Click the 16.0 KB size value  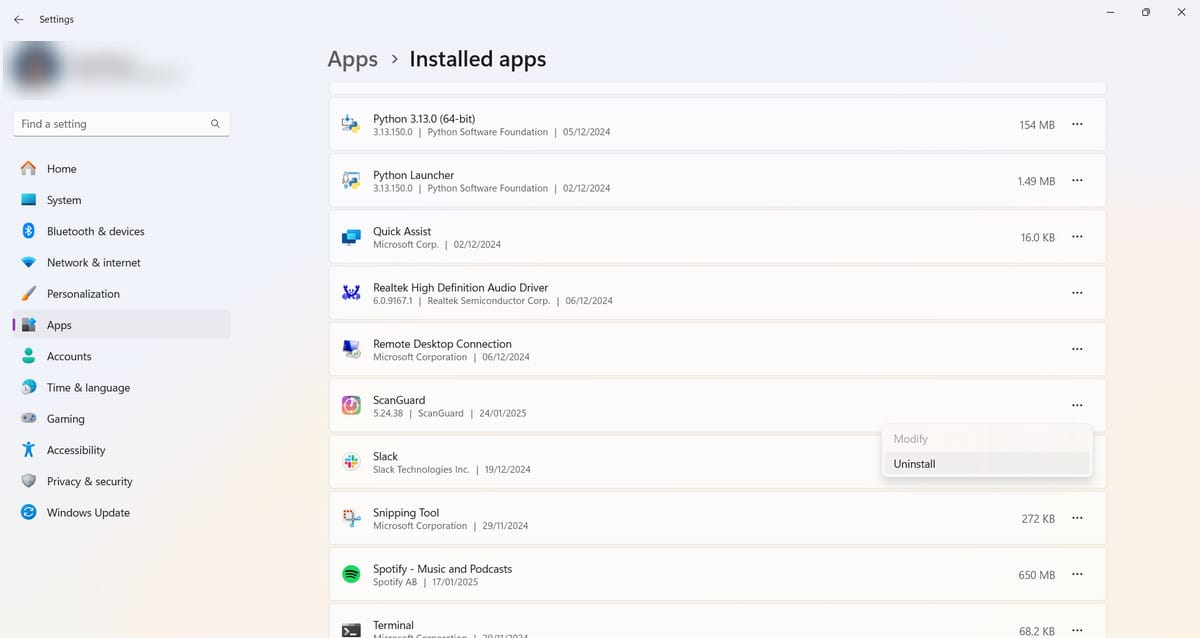pyautogui.click(x=1038, y=237)
